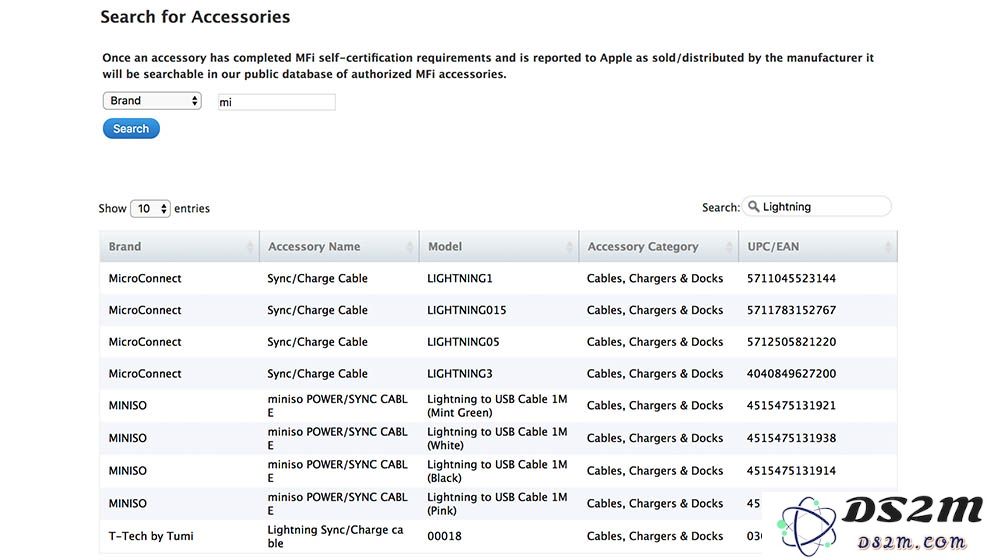Click MicroConnect brand in LIGHTNING1 row
The width and height of the screenshot is (1000, 560).
(145, 278)
